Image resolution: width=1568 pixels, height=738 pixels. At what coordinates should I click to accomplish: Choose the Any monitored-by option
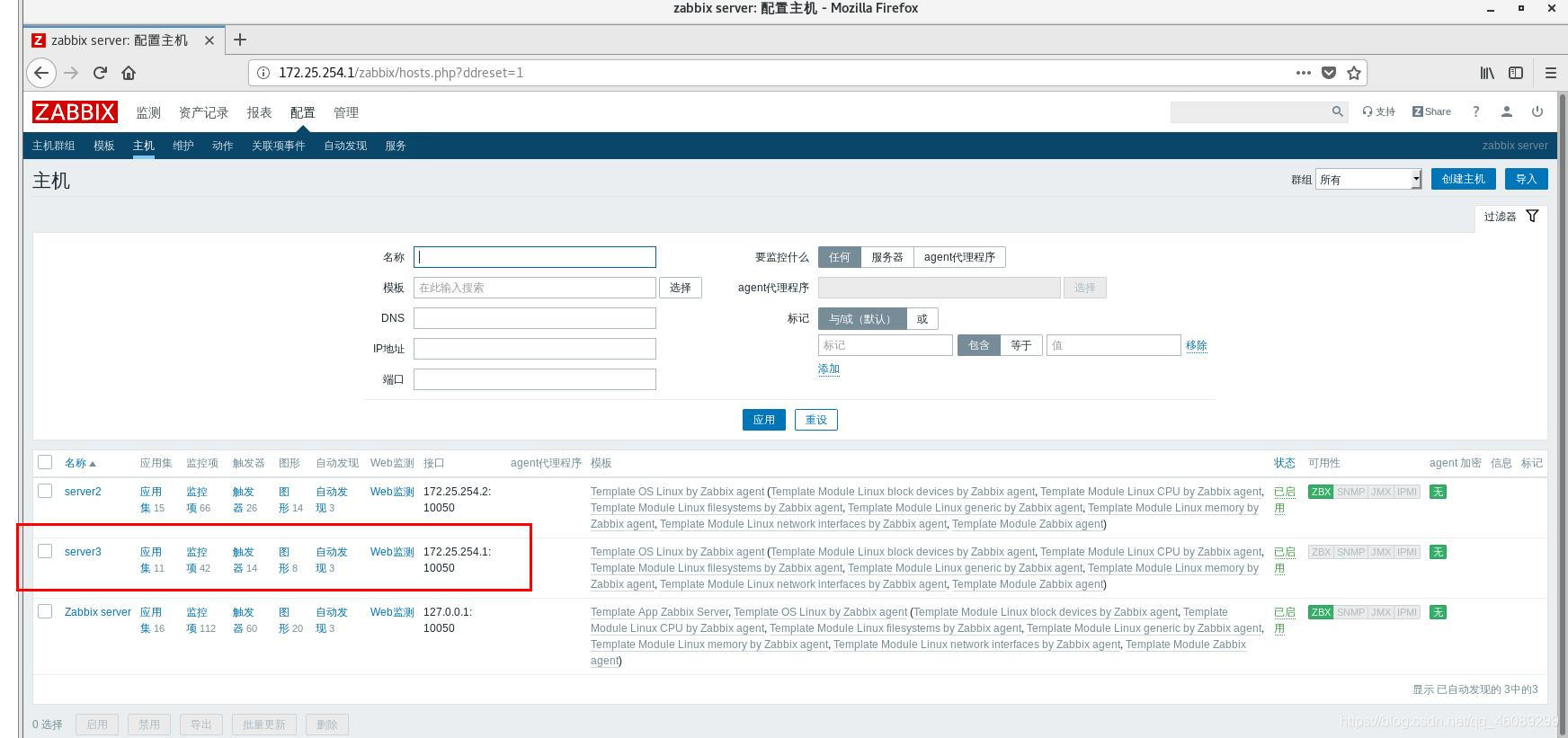839,257
